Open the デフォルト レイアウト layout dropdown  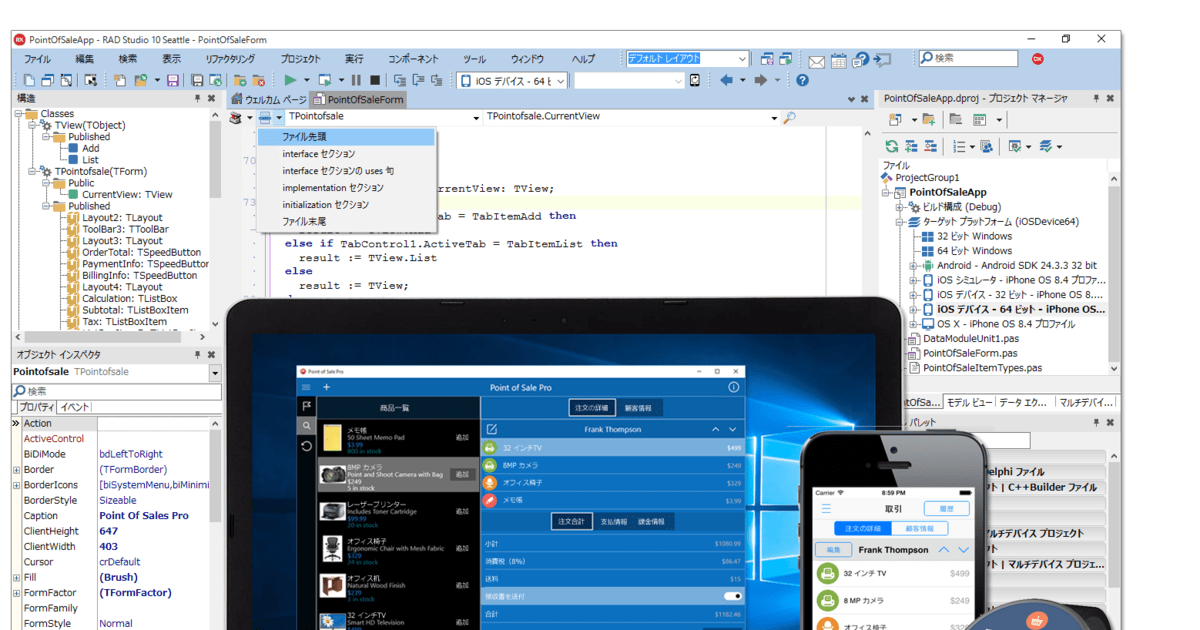pyautogui.click(x=741, y=59)
